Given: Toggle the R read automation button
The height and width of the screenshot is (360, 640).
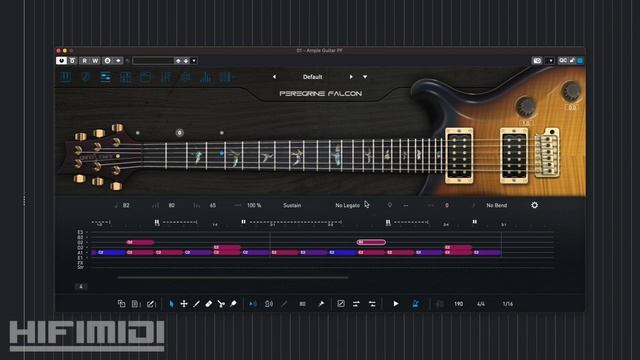Looking at the screenshot, I should coord(84,60).
